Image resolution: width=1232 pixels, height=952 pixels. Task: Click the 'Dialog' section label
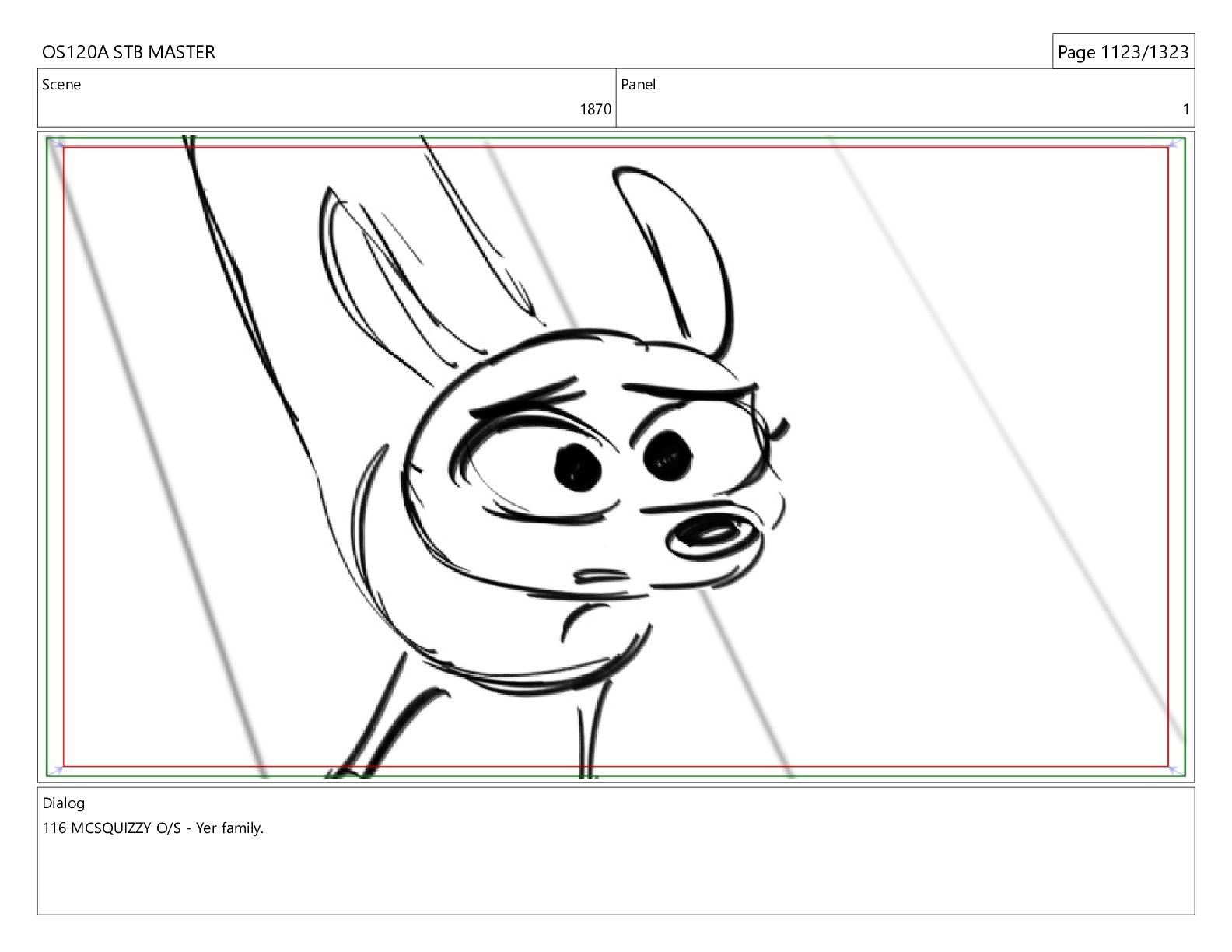[x=64, y=803]
